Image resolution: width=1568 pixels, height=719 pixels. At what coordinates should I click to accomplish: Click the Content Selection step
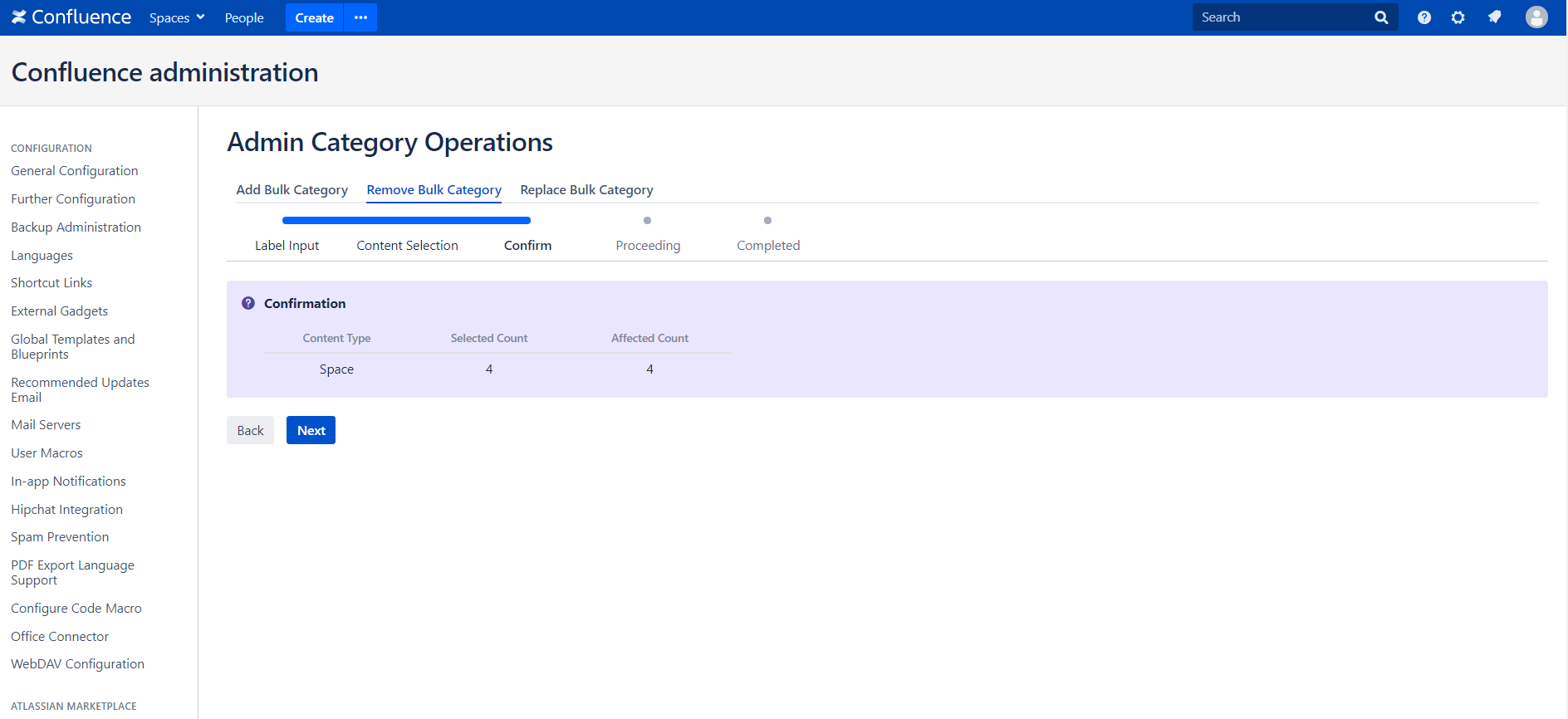point(408,246)
